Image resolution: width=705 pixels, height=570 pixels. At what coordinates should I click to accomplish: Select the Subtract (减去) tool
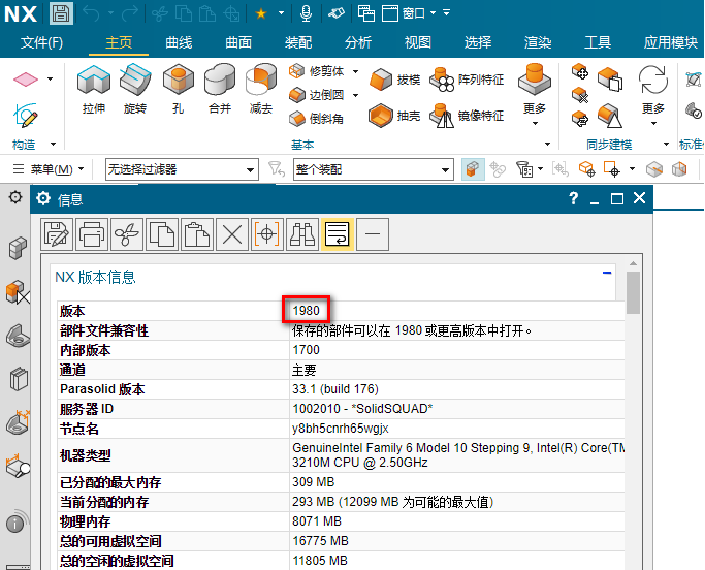(x=262, y=89)
